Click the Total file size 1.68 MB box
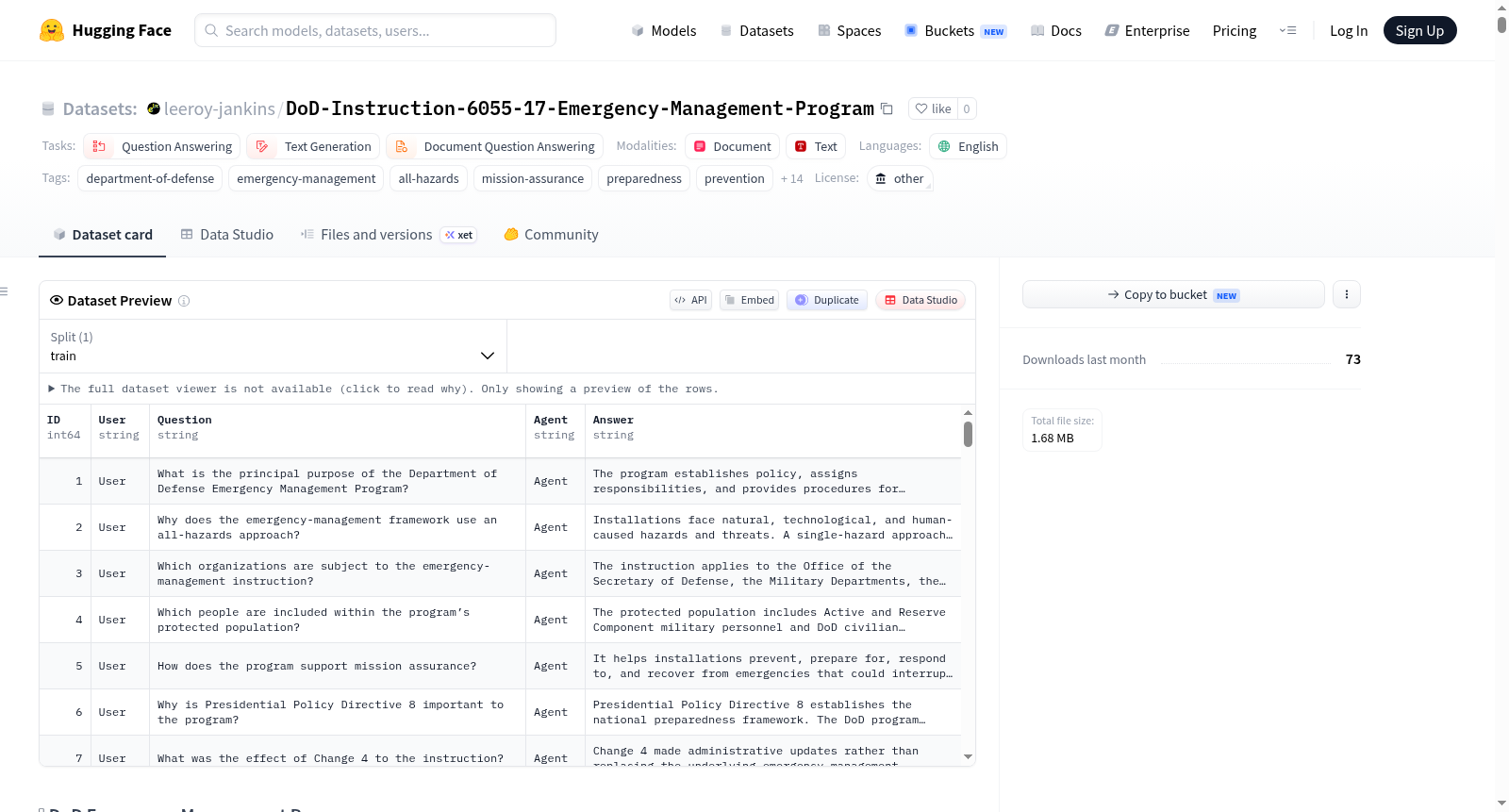 tap(1062, 430)
